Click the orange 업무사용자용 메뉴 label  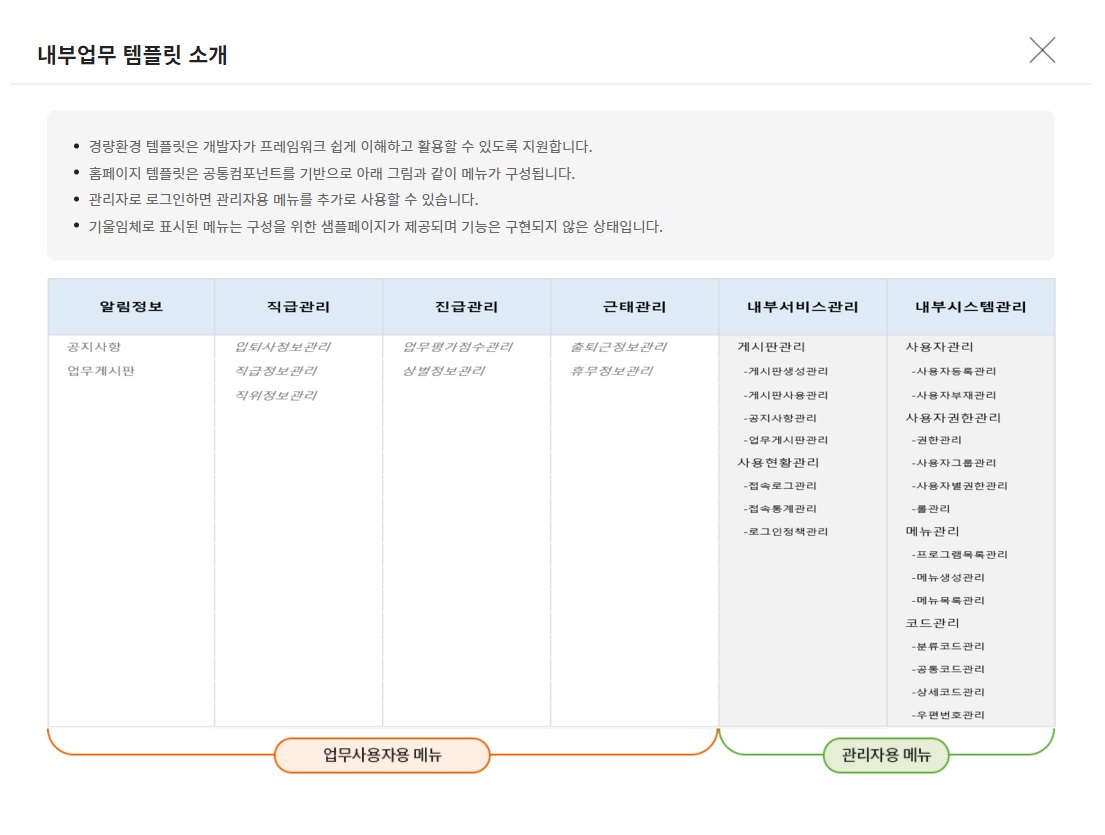[x=382, y=755]
